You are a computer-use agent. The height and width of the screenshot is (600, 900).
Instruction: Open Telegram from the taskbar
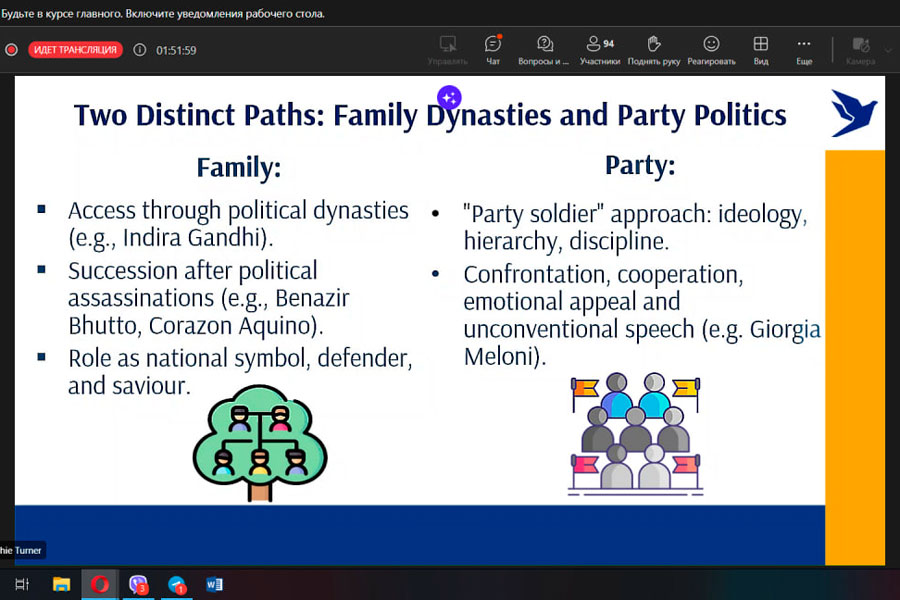tap(176, 584)
